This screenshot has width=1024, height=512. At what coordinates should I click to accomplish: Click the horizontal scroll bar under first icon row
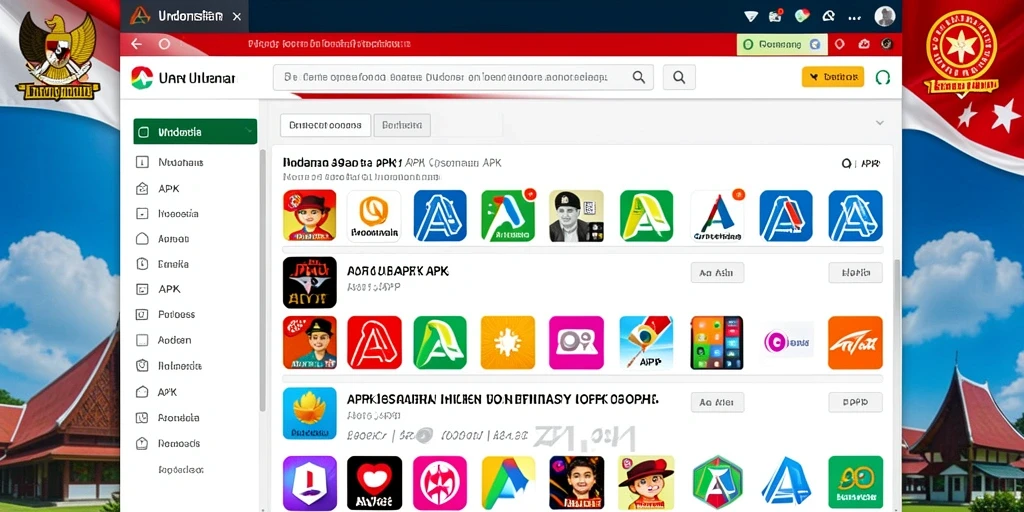[582, 249]
